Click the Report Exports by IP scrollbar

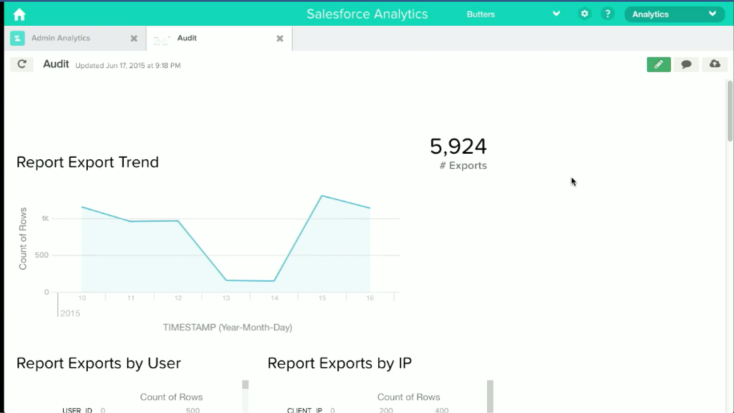pos(490,396)
